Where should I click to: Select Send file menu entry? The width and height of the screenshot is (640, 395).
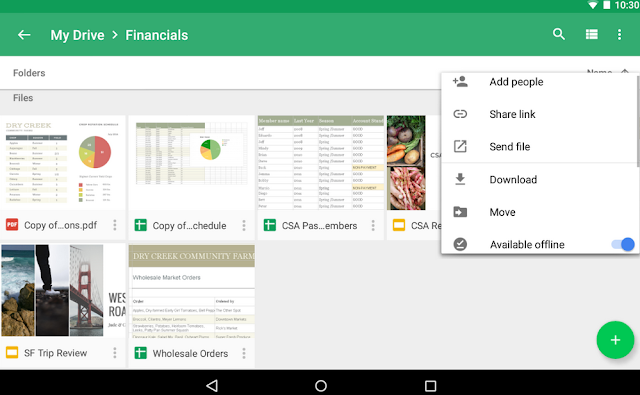point(509,146)
